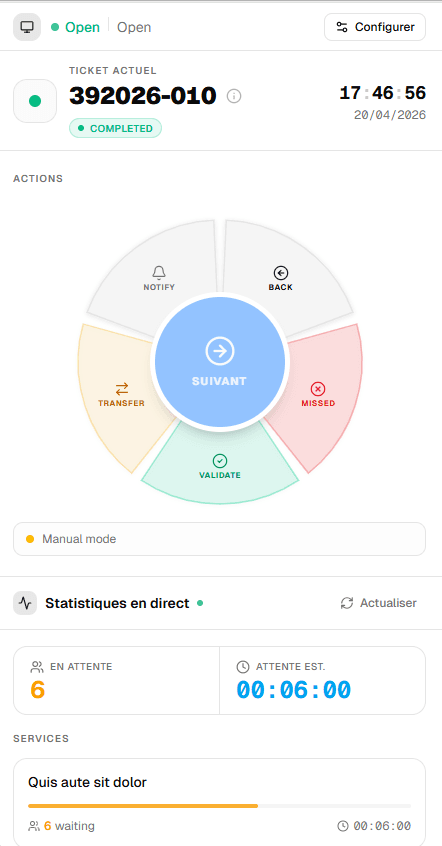Click the info icon beside ticket 392026-010
This screenshot has width=442, height=846.
pos(234,96)
